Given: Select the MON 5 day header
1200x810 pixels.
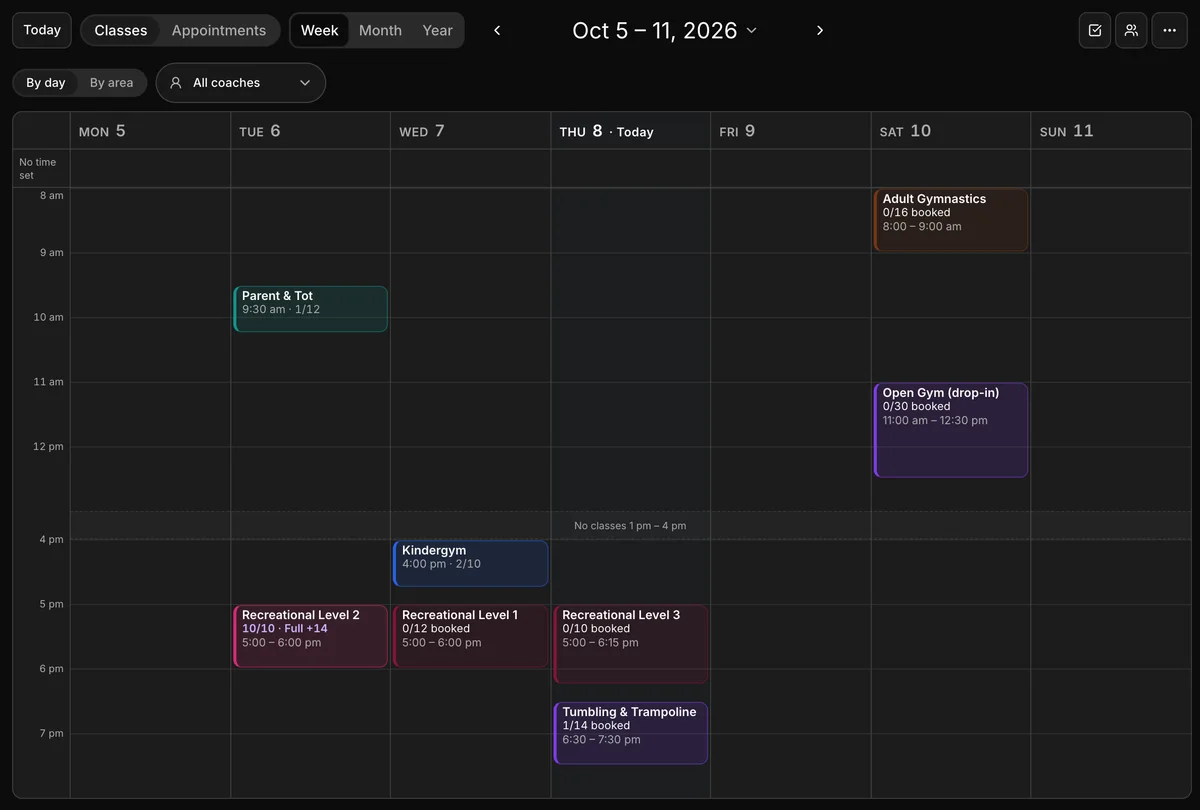Looking at the screenshot, I should pos(150,131).
